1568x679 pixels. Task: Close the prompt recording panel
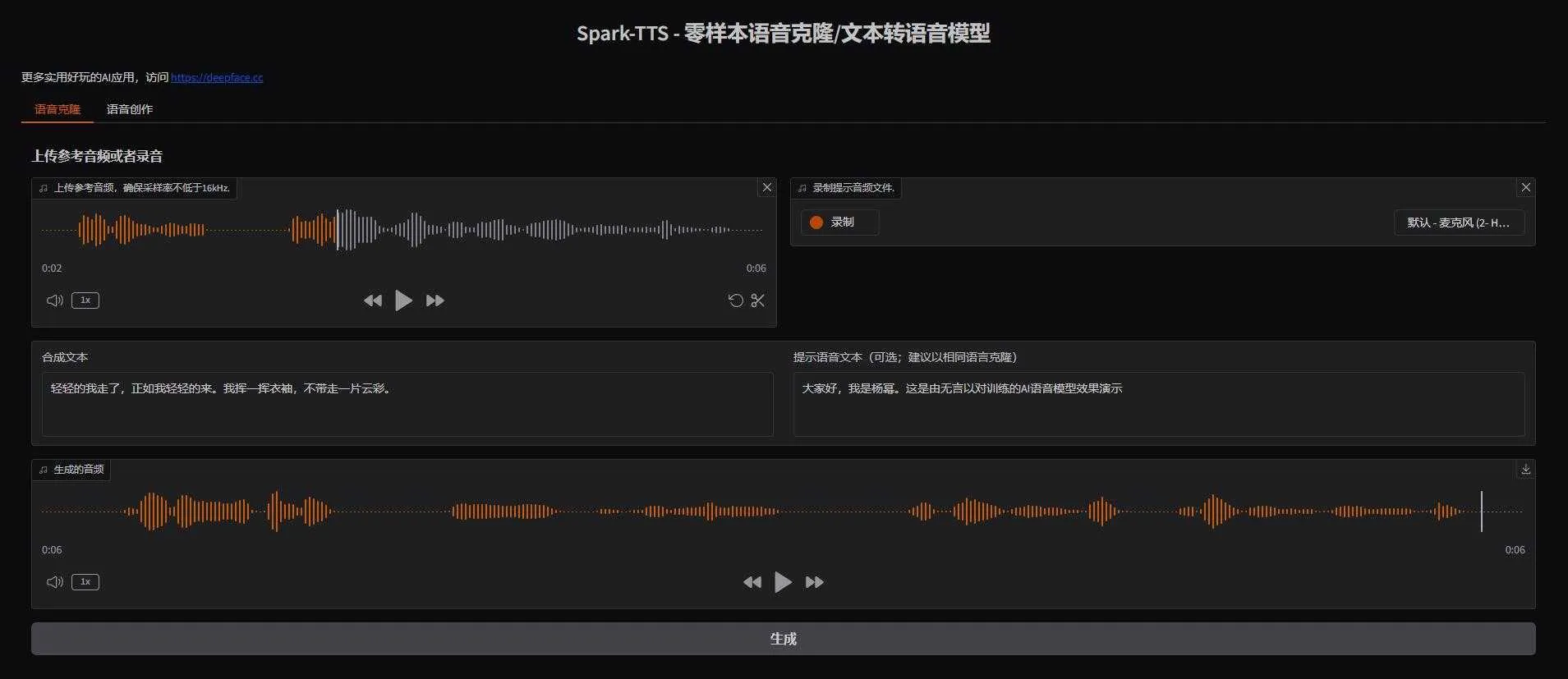tap(1526, 187)
